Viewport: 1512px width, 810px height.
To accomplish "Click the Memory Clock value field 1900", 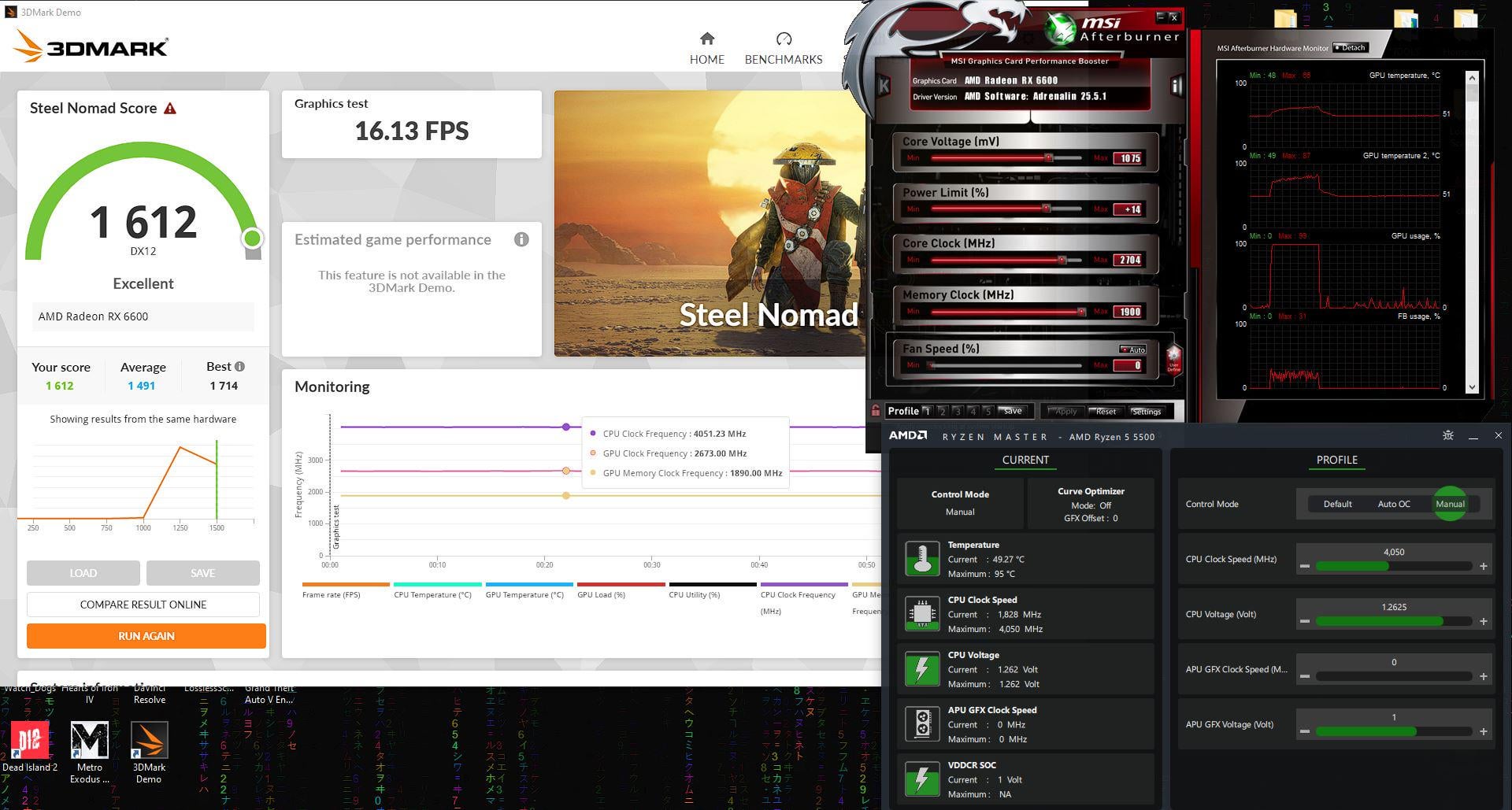I will tap(1128, 312).
